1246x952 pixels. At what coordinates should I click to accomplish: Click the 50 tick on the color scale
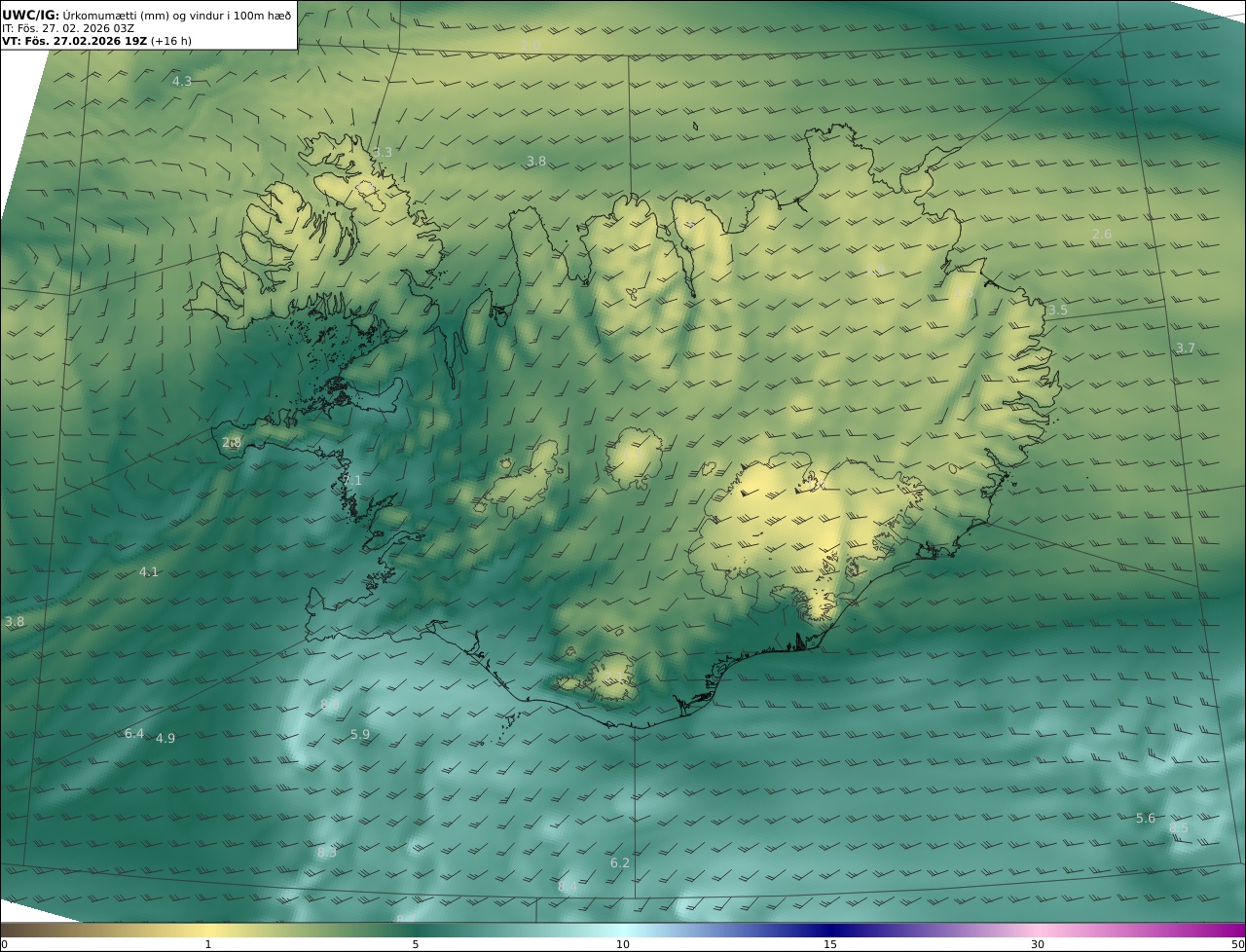[1238, 945]
